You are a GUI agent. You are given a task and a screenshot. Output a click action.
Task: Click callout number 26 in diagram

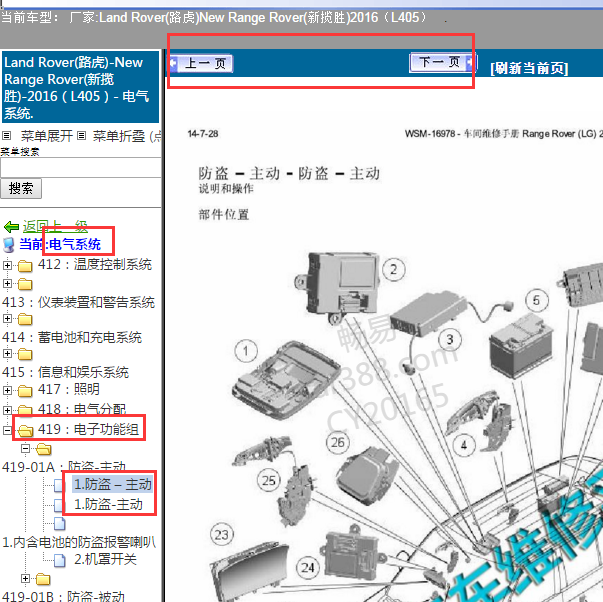(338, 442)
